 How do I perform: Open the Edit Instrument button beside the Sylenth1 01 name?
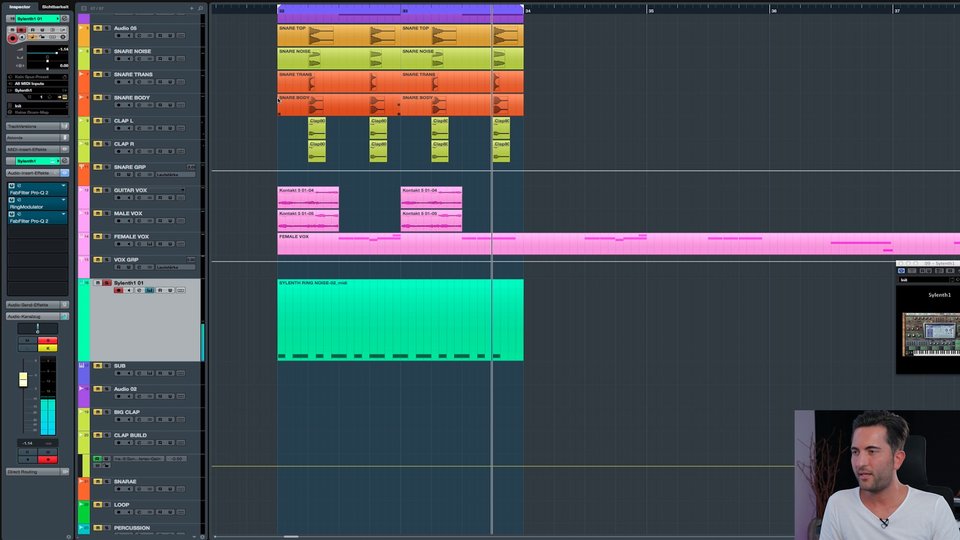[65, 18]
